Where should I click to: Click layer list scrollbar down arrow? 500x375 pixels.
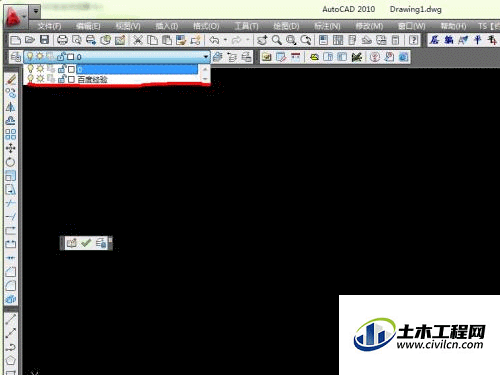tap(206, 79)
